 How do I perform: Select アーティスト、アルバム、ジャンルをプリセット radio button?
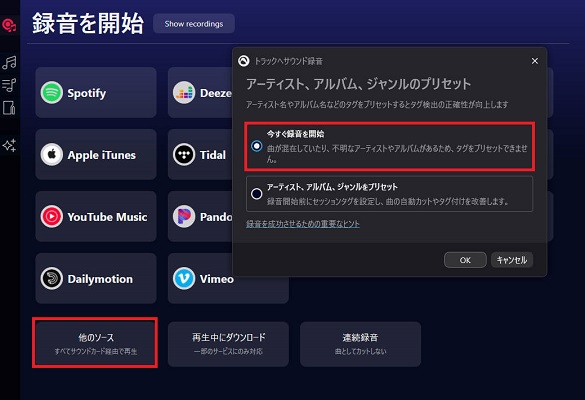click(x=256, y=194)
